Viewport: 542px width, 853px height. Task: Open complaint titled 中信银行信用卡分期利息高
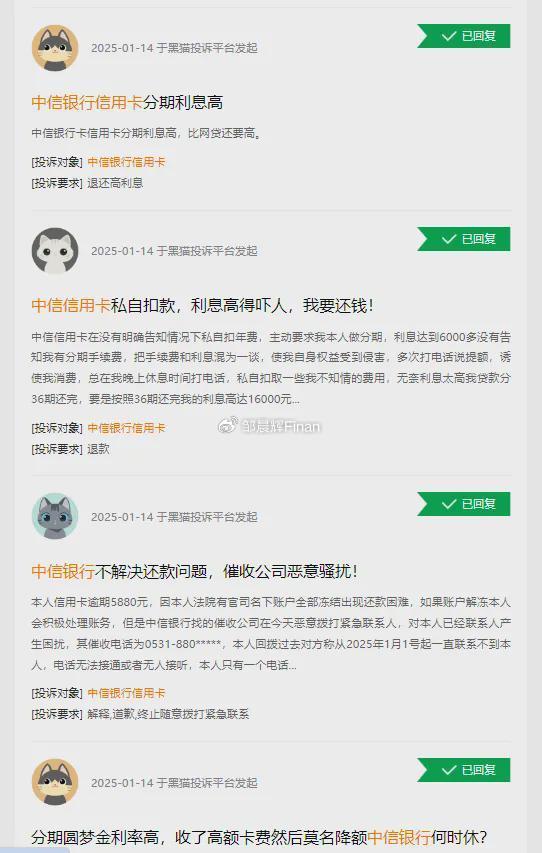point(127,102)
